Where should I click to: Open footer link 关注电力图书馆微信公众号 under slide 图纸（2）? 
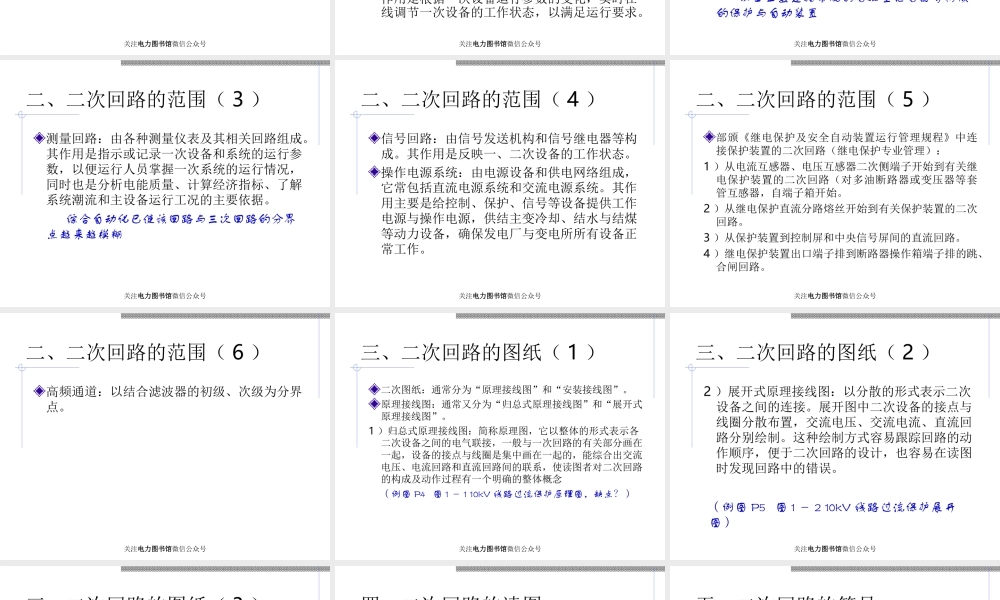(833, 548)
